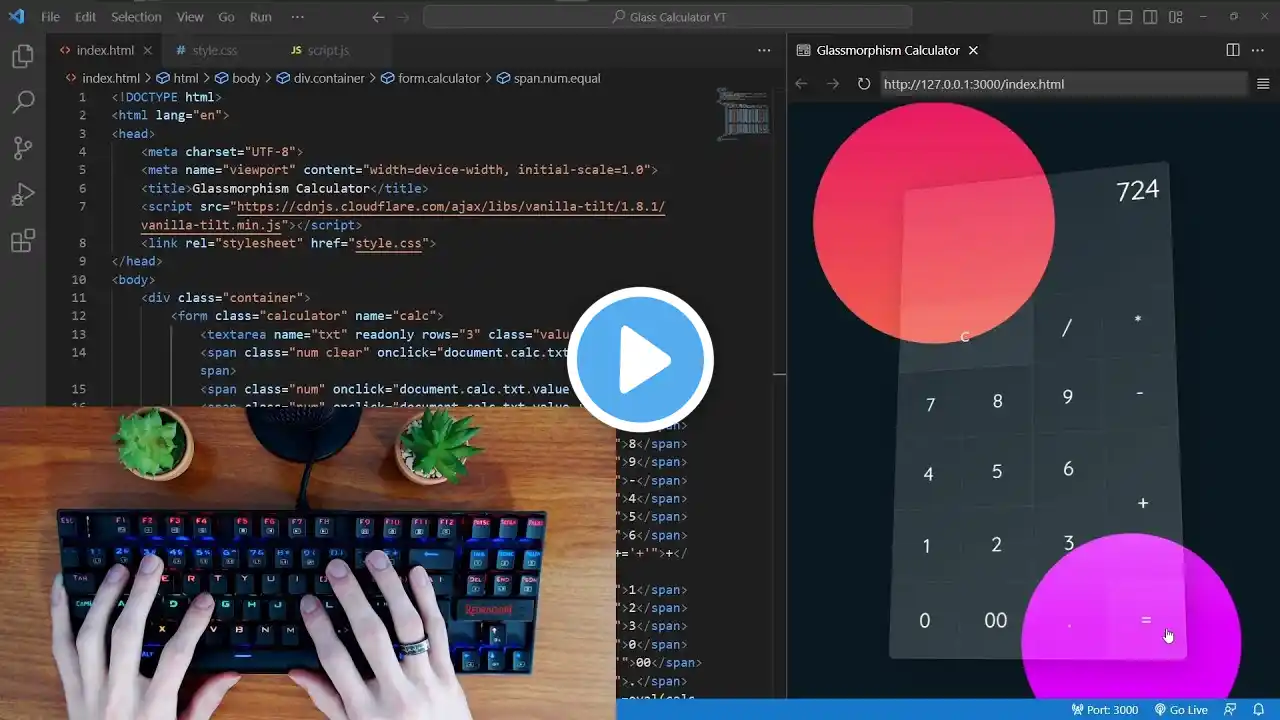Click the calculator's 5 key
The width and height of the screenshot is (1280, 720).
[x=997, y=472]
